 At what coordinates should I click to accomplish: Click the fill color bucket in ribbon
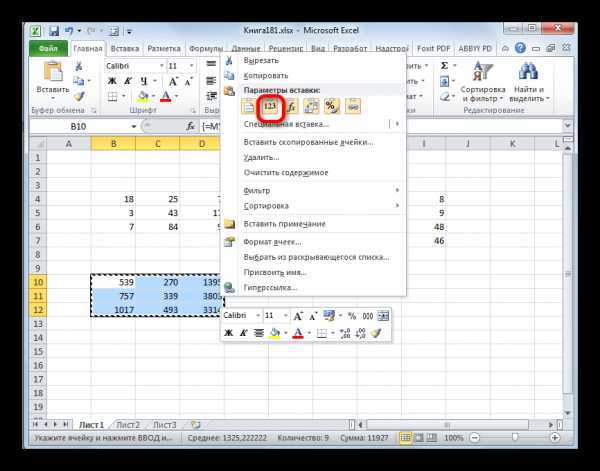[143, 96]
